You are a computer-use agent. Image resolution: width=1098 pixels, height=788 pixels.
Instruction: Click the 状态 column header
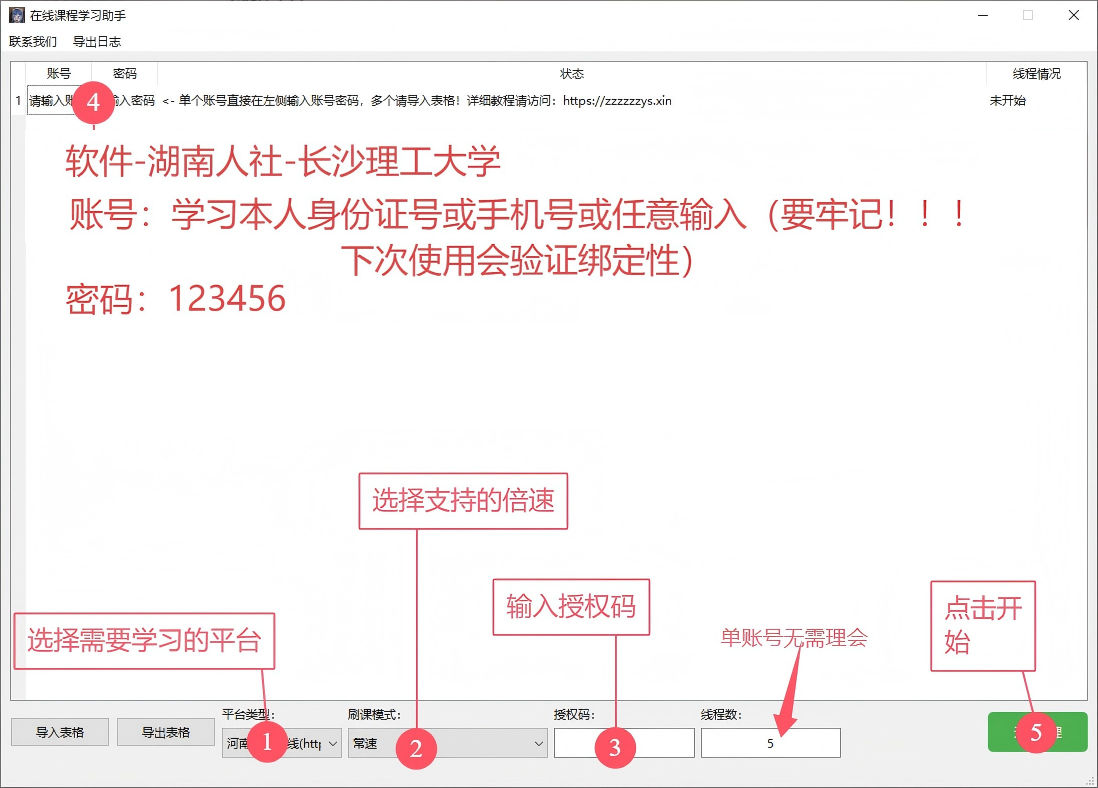pyautogui.click(x=572, y=74)
